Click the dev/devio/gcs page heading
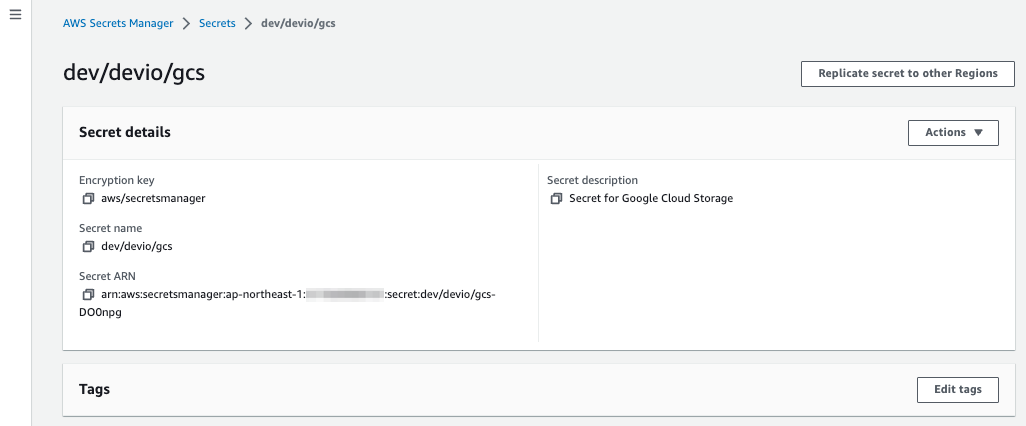Image resolution: width=1026 pixels, height=426 pixels. [134, 73]
